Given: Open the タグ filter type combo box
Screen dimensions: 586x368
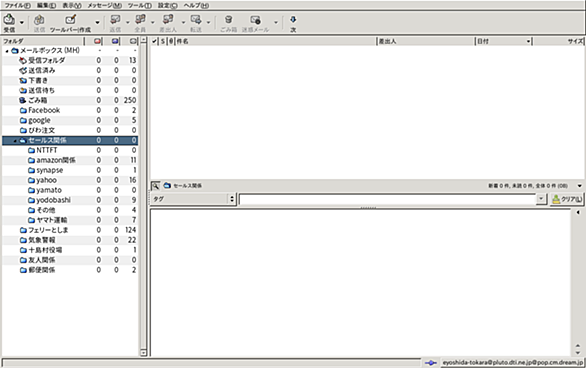Looking at the screenshot, I should (x=193, y=199).
